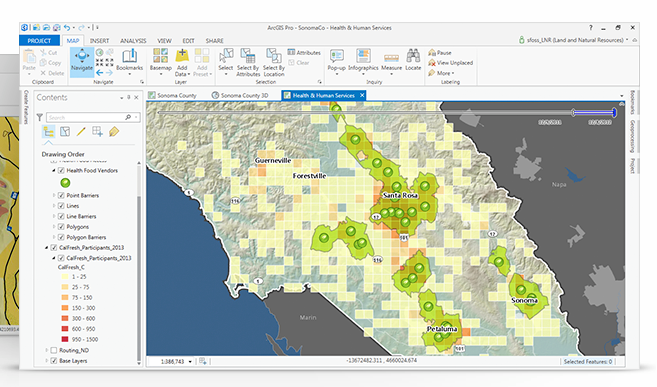Switch to the ANALYSIS ribbon tab
The image size is (657, 387).
coord(133,41)
